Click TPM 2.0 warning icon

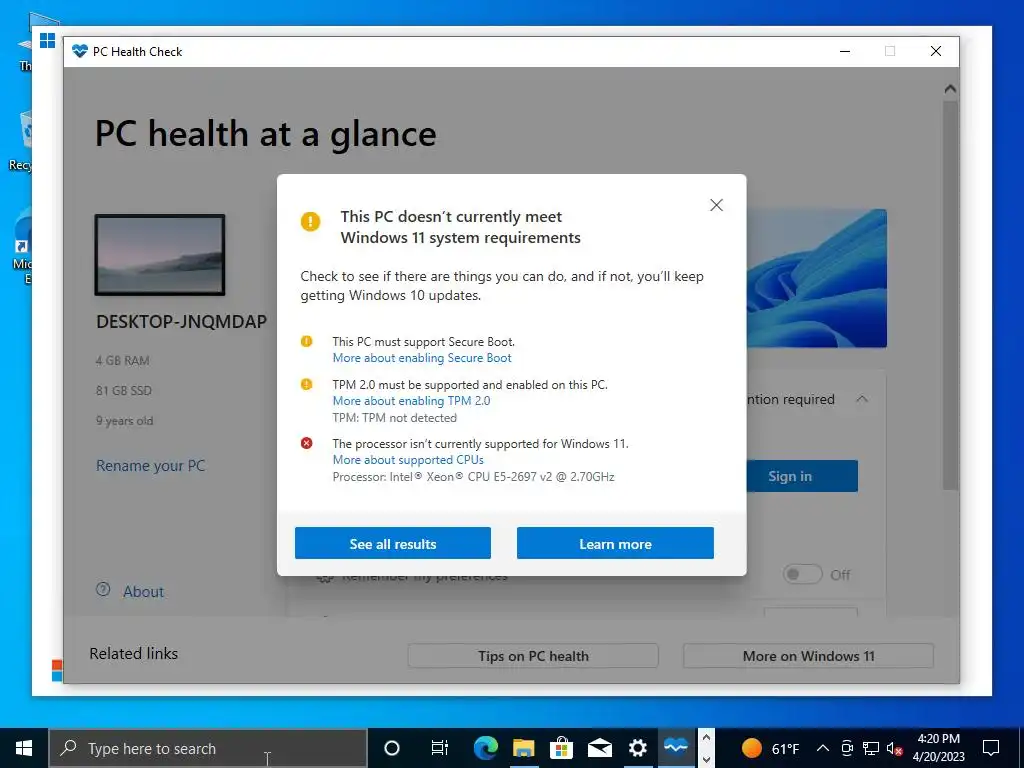[x=306, y=384]
